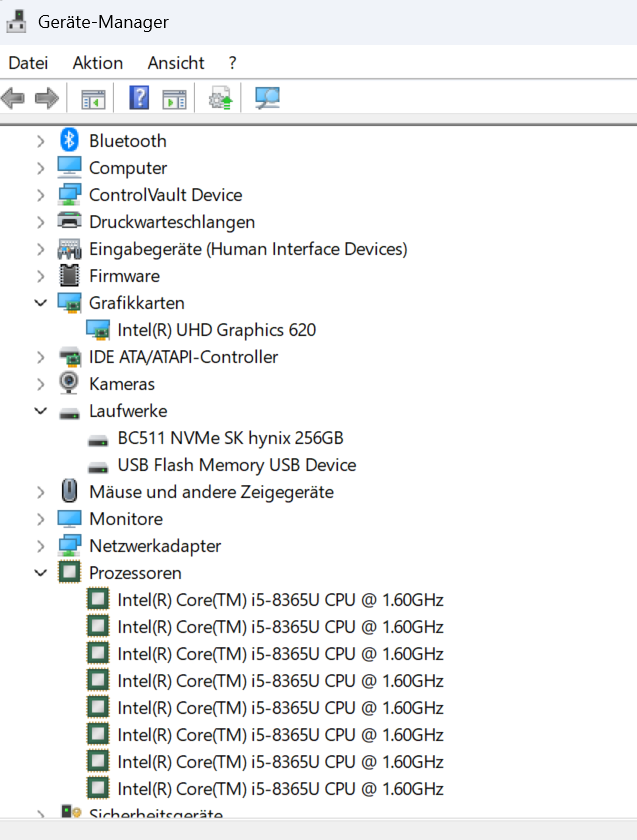Viewport: 637px width, 840px height.
Task: Select Eingabegeräte (Human Interface Devices) label
Action: (248, 249)
